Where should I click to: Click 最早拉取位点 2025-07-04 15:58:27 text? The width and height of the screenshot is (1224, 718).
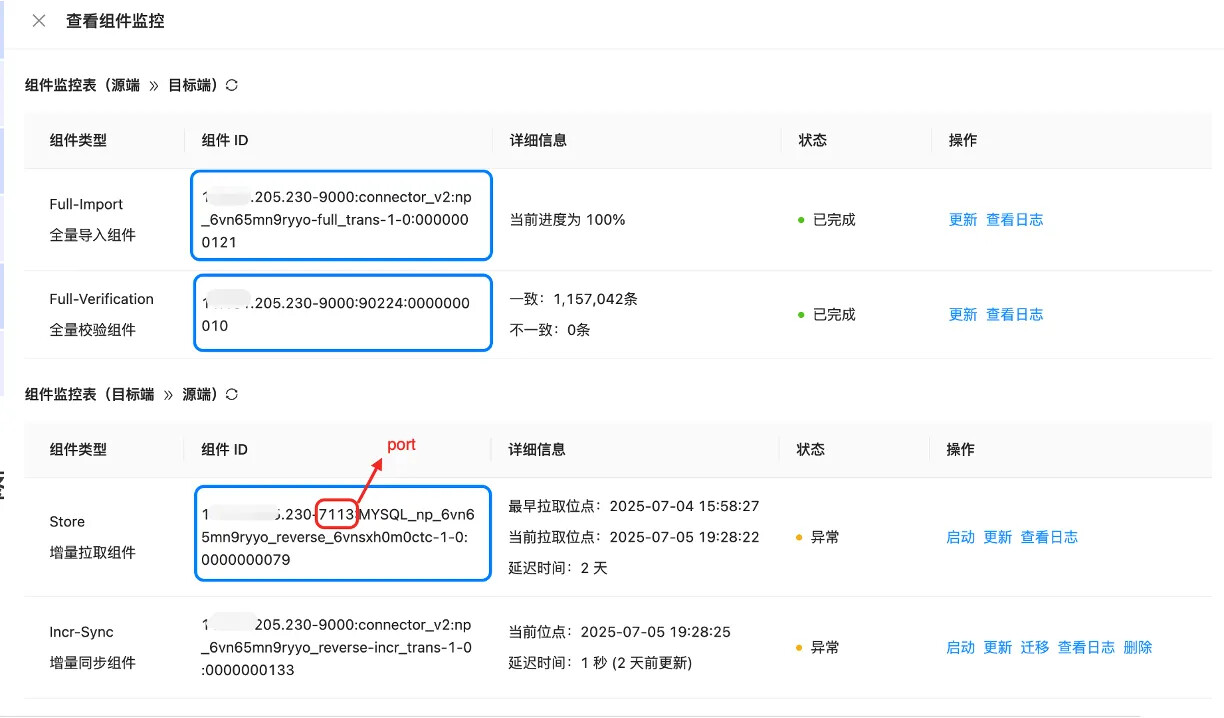(x=634, y=506)
